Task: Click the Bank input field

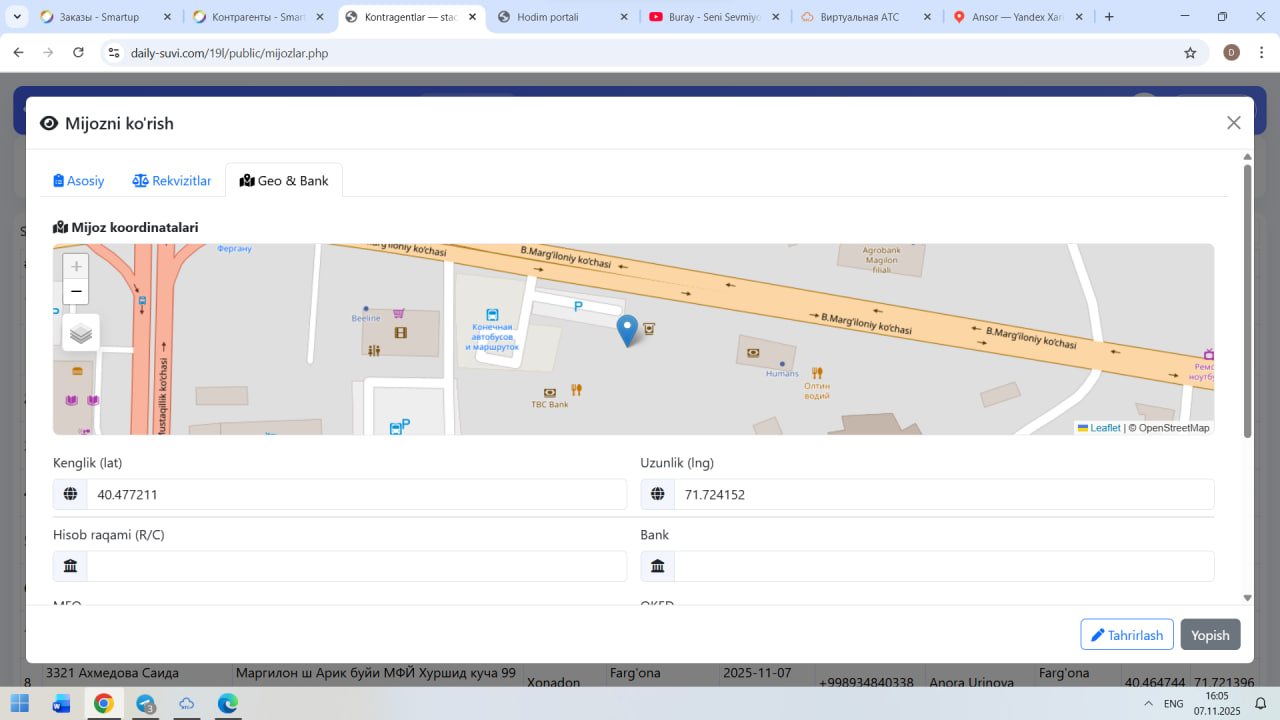Action: [x=944, y=566]
